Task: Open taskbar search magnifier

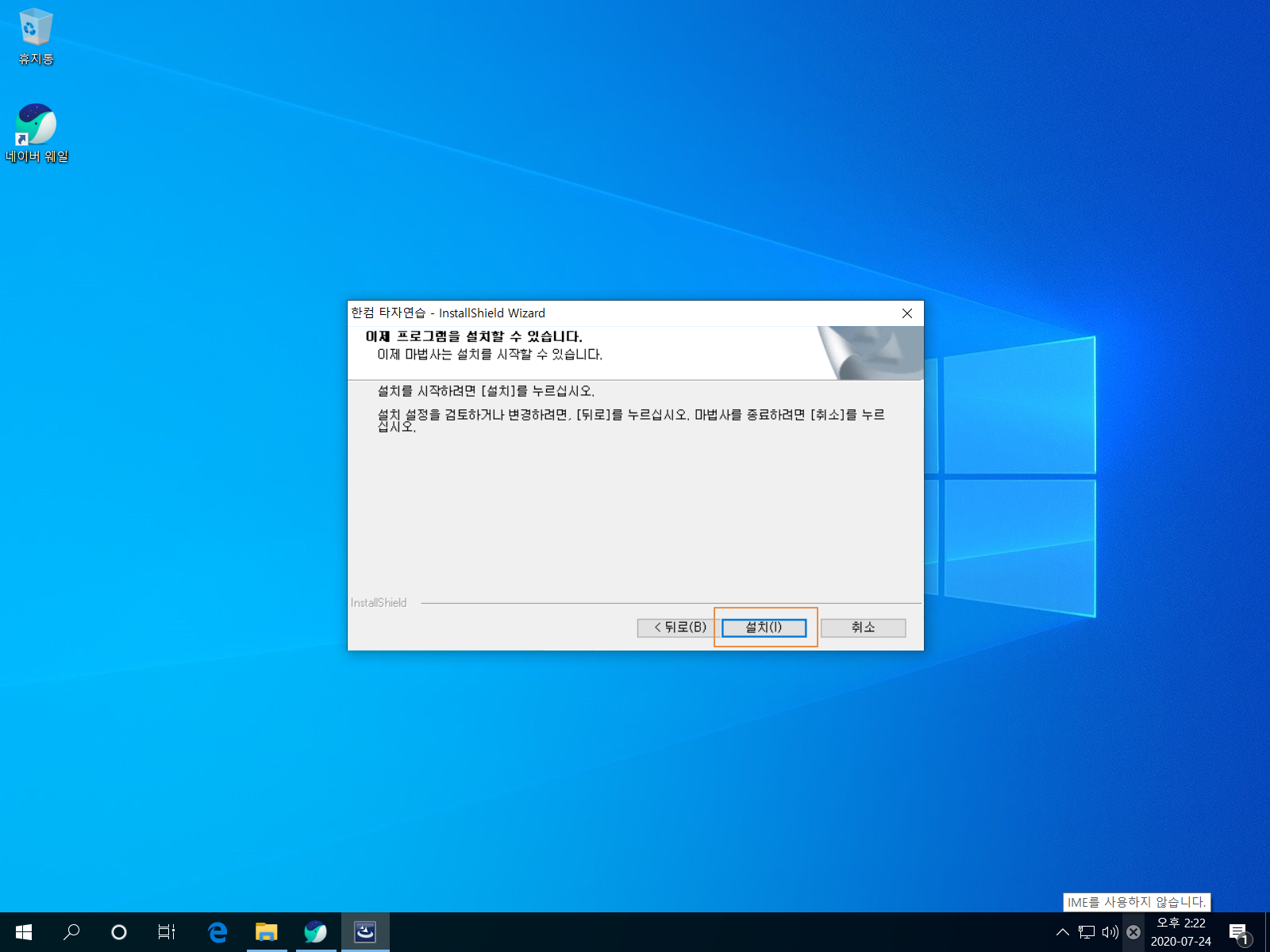Action: coord(71,932)
